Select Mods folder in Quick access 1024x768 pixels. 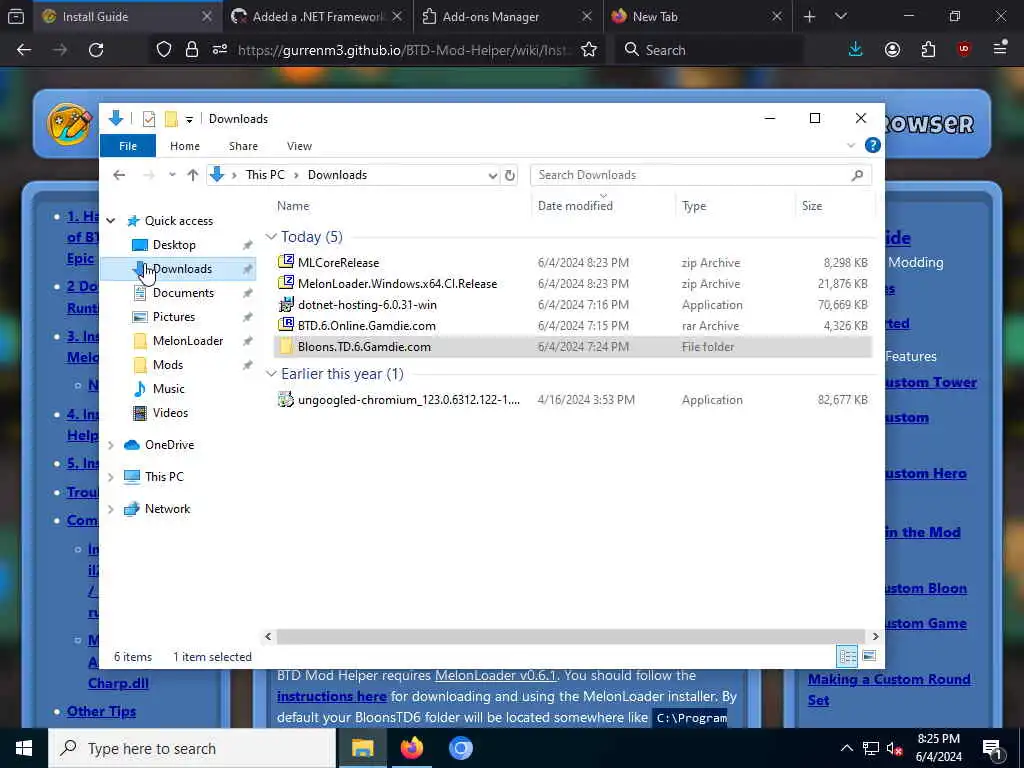[x=168, y=365]
